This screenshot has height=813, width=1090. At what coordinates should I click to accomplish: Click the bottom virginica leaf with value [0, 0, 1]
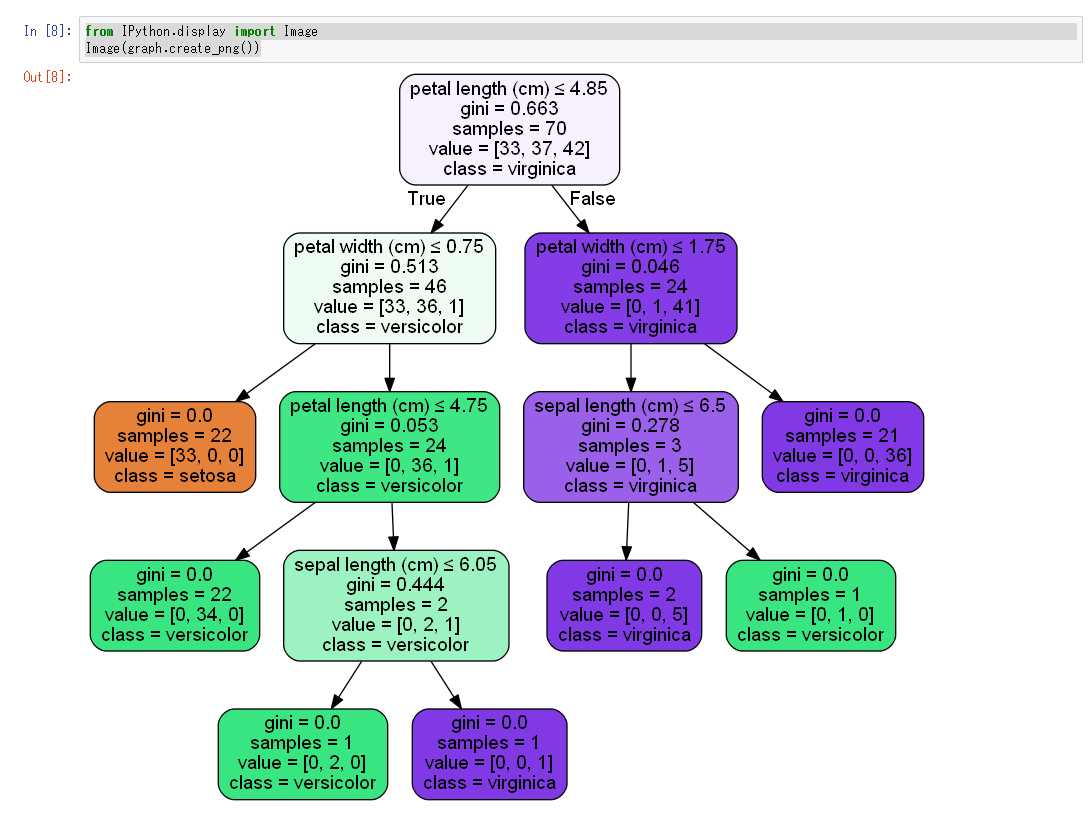[x=489, y=754]
